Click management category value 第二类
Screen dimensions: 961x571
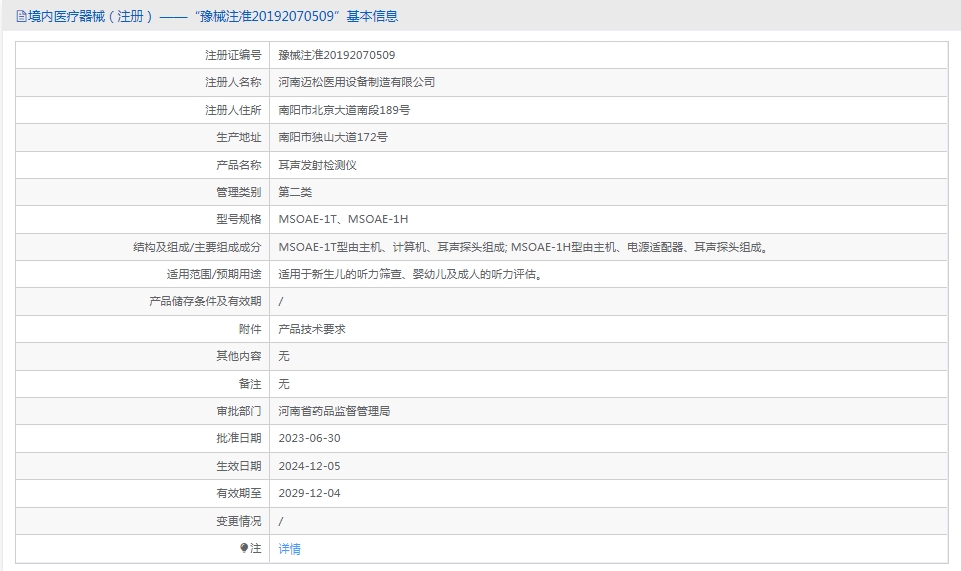click(x=295, y=192)
